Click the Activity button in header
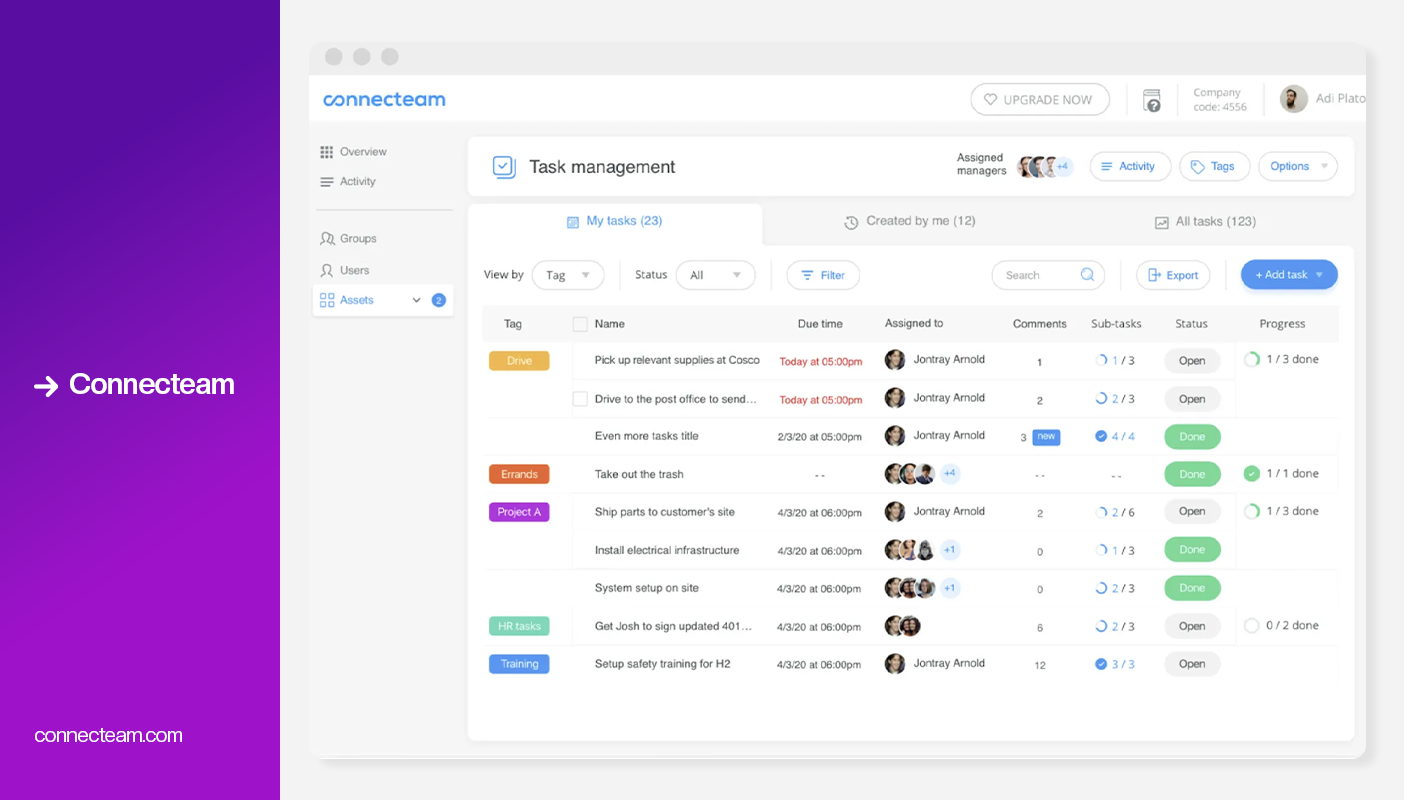The height and width of the screenshot is (800, 1404). pos(1129,167)
